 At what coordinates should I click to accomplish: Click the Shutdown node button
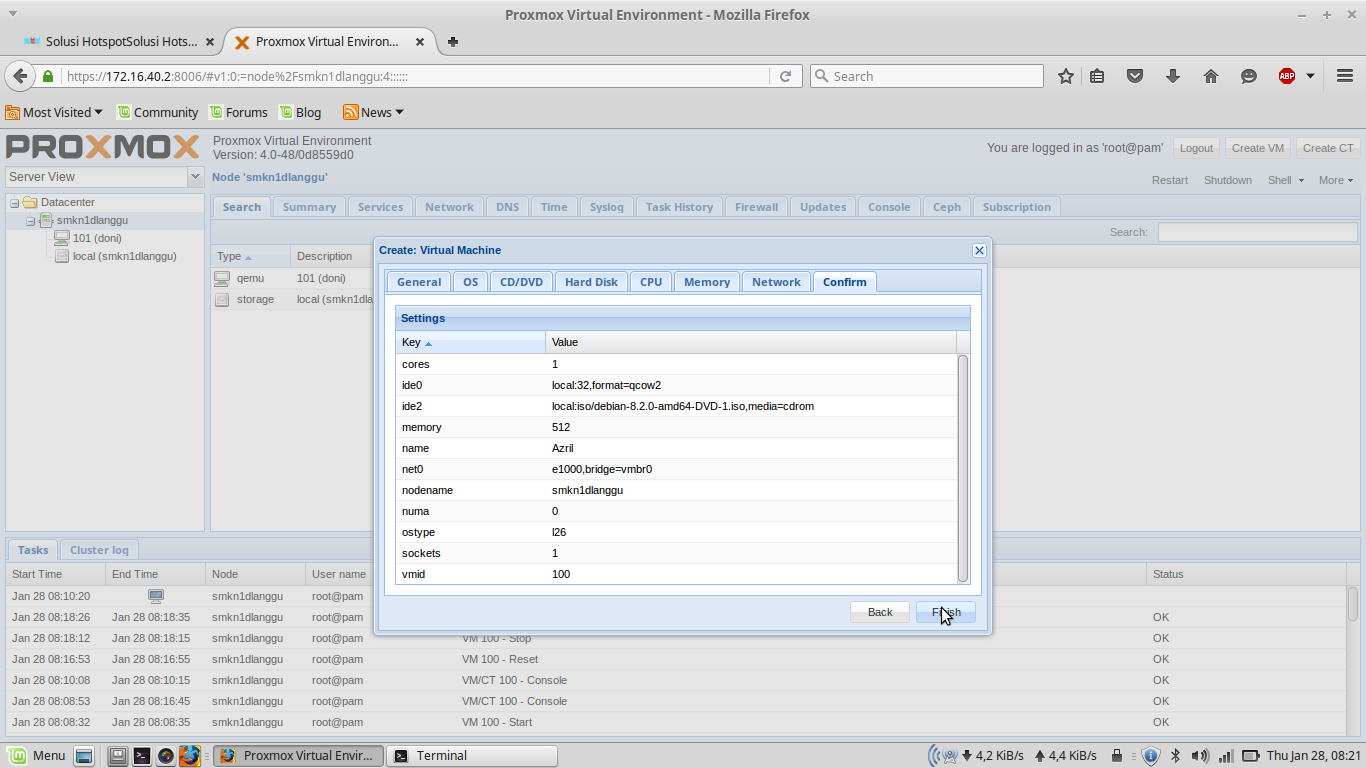[1228, 180]
